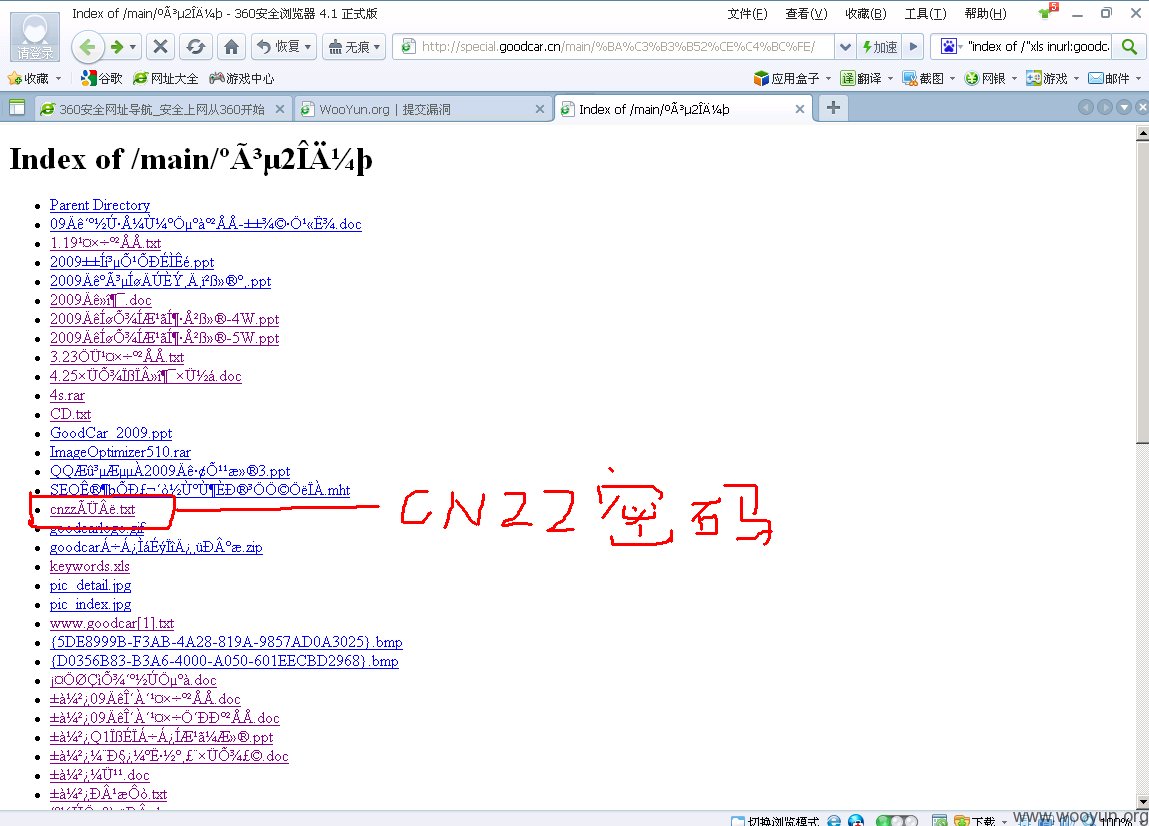Expand the 翻译 dropdown arrow
1149x826 pixels.
point(890,78)
